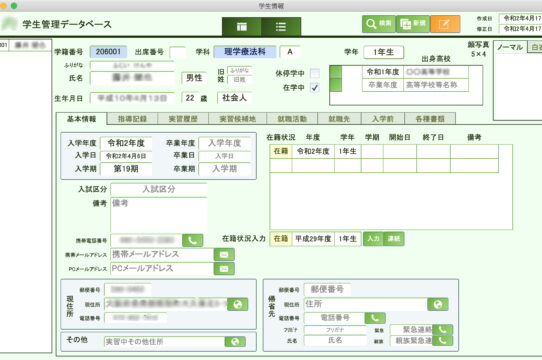Open the 実習候補地 tab
The width and height of the screenshot is (542, 360).
point(238,119)
